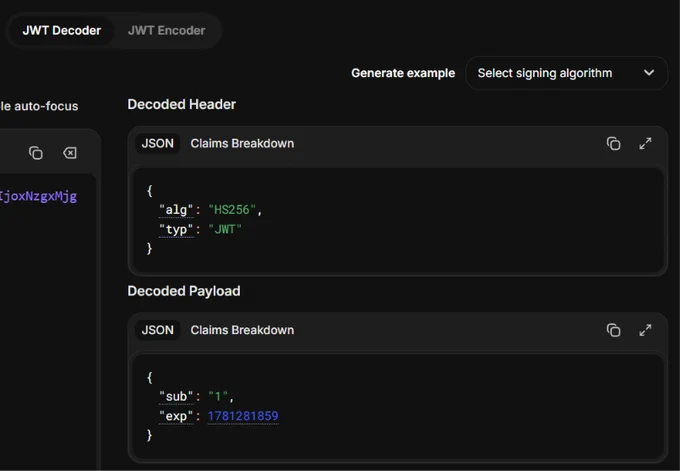The width and height of the screenshot is (680, 471).
Task: Copy the Decoded Payload JSON
Action: [613, 330]
